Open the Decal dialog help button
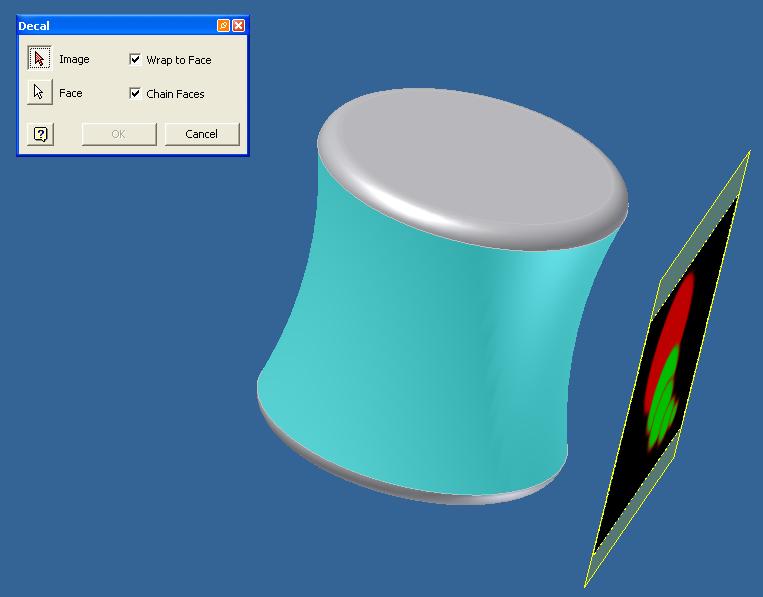This screenshot has height=597, width=763. pyautogui.click(x=40, y=134)
